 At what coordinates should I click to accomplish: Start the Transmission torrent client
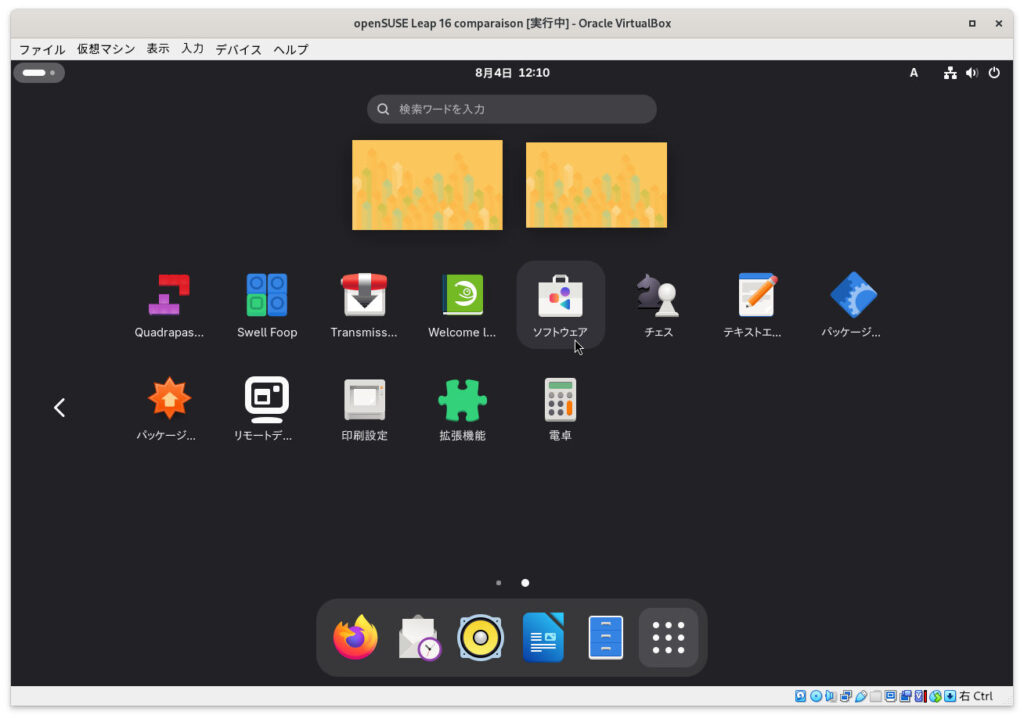pyautogui.click(x=364, y=306)
